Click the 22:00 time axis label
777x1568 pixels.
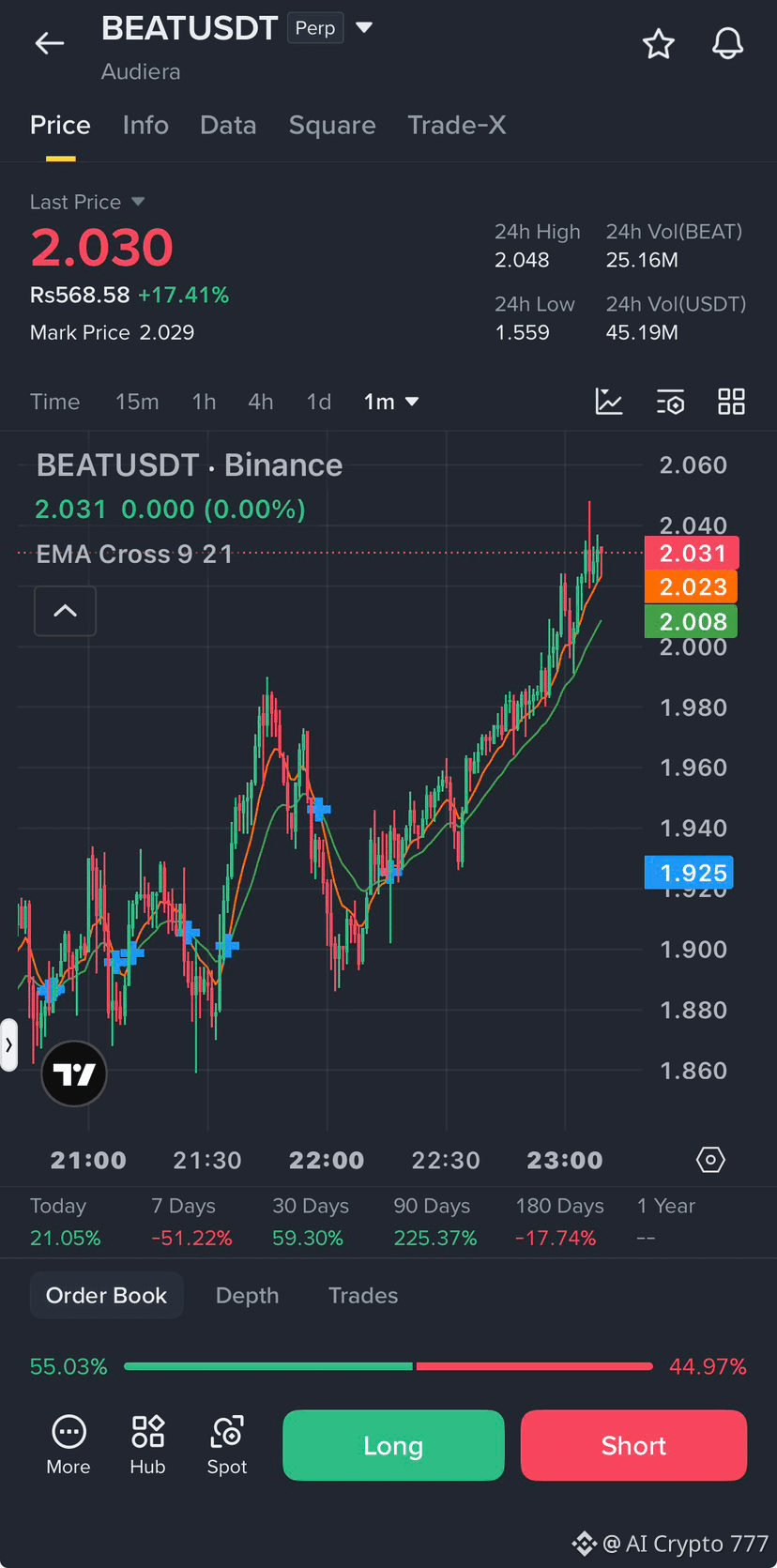327,1160
